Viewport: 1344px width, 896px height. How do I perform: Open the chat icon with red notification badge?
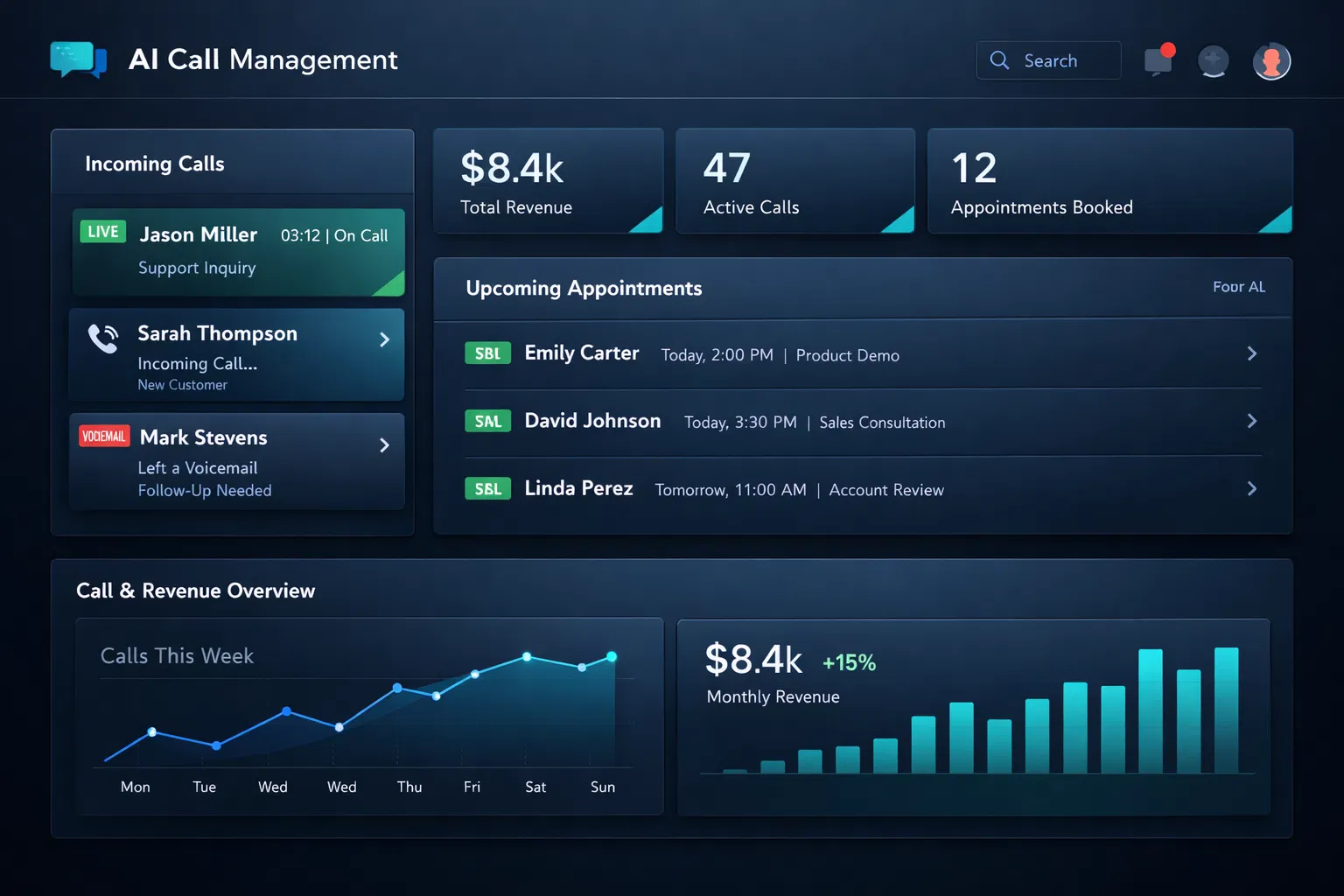(x=1158, y=60)
